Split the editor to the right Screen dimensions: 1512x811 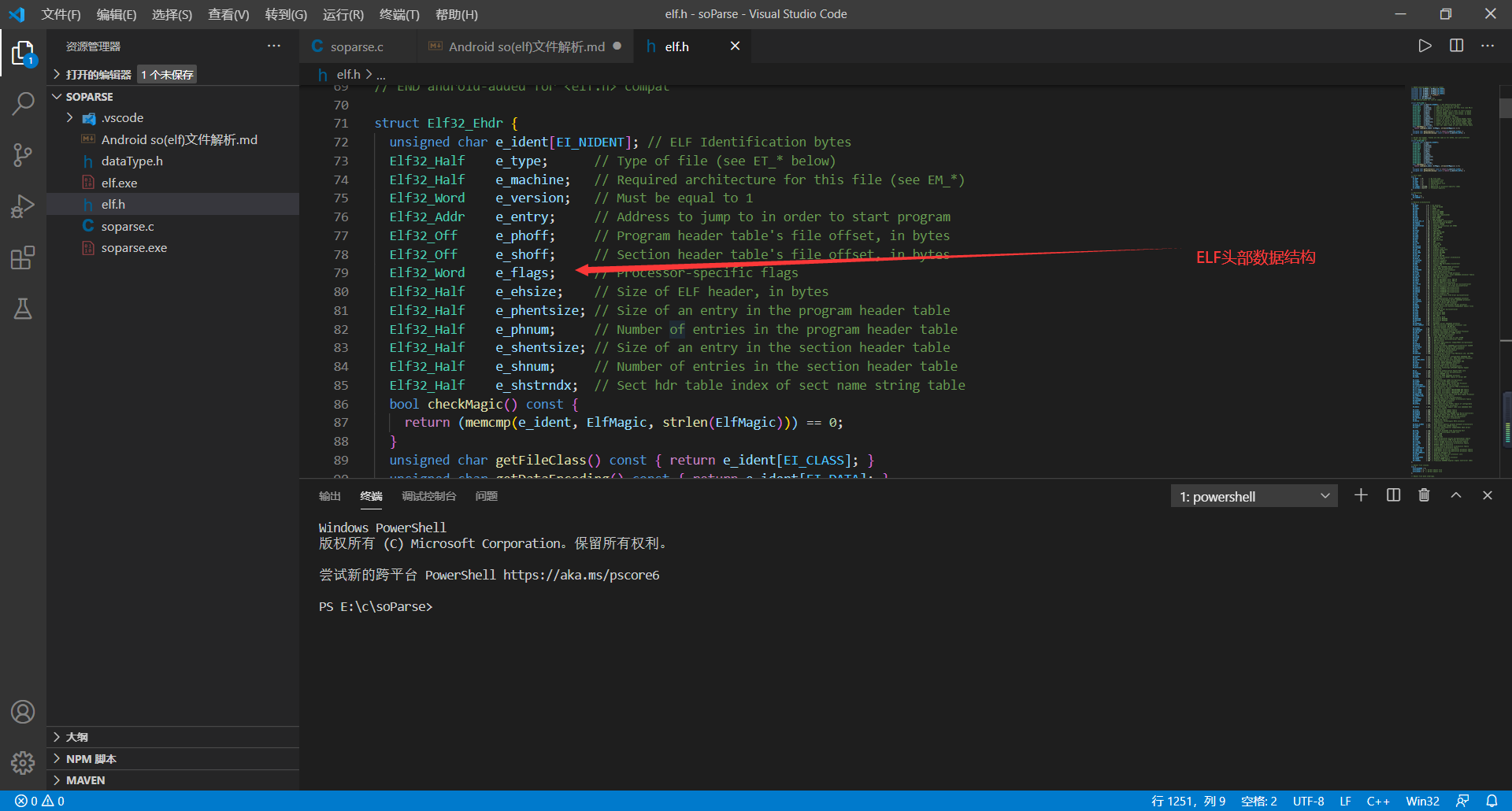(x=1456, y=46)
